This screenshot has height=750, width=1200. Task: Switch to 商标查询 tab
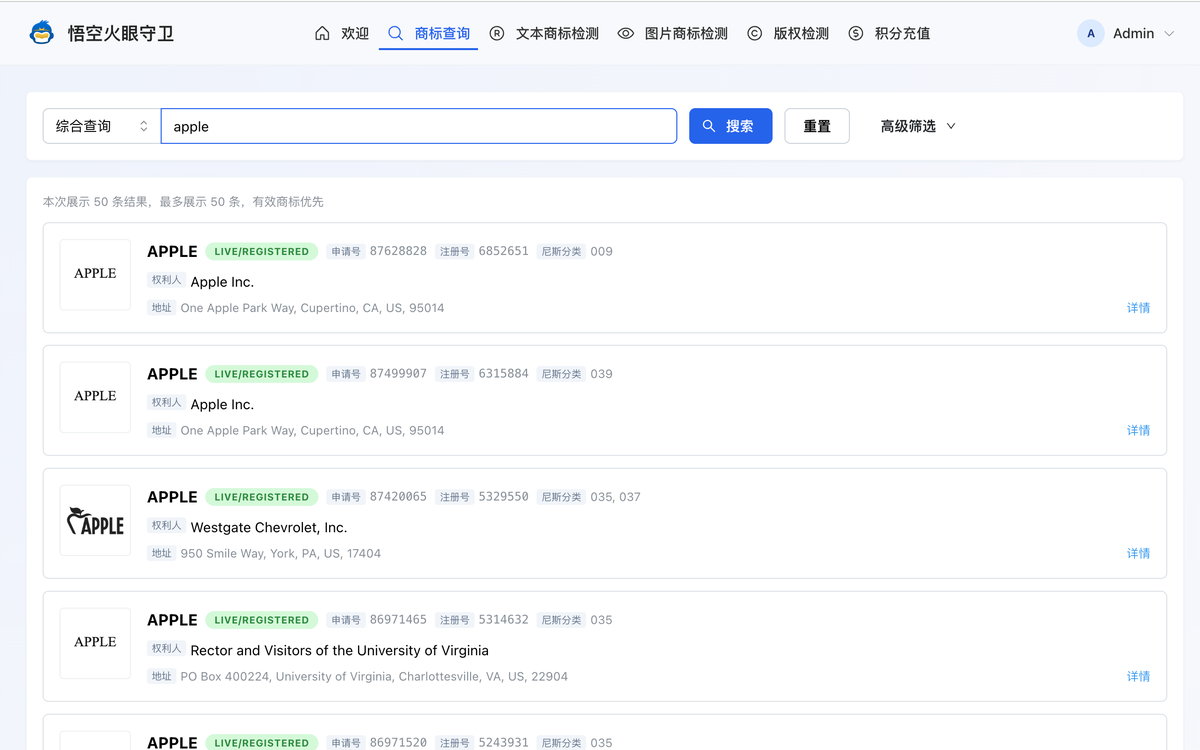click(x=428, y=33)
